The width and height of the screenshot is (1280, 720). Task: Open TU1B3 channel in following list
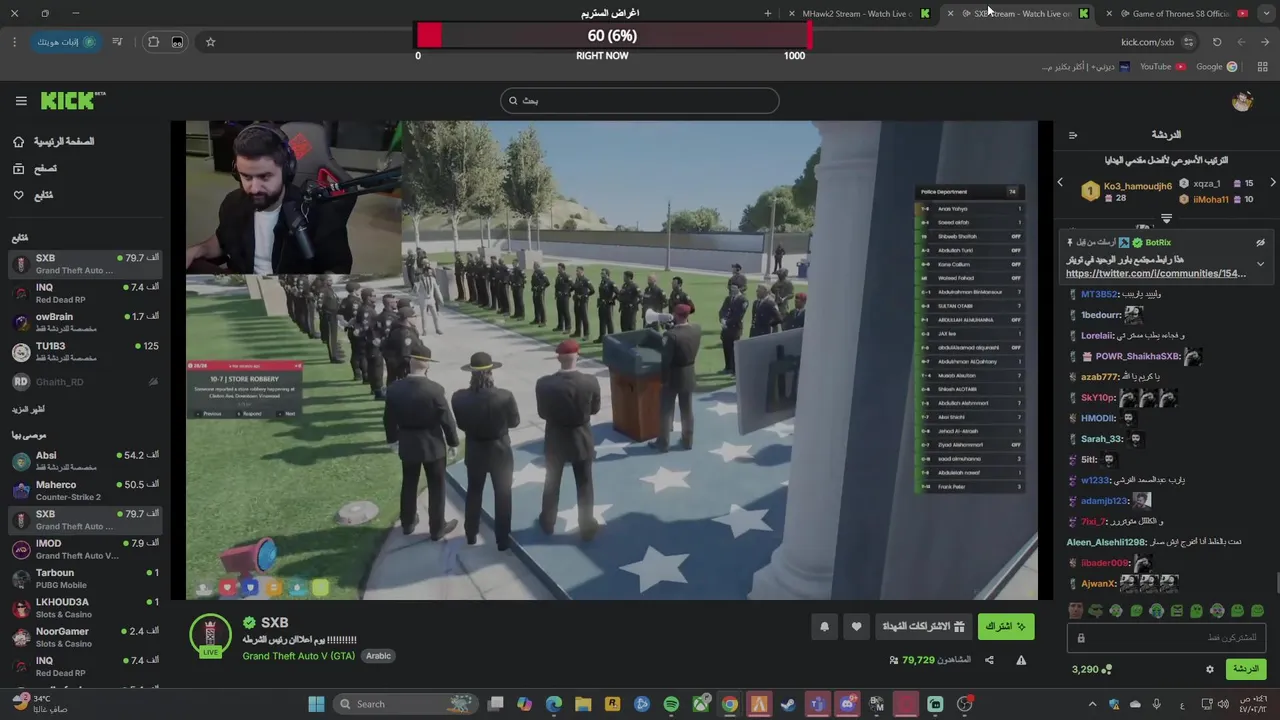(x=85, y=352)
